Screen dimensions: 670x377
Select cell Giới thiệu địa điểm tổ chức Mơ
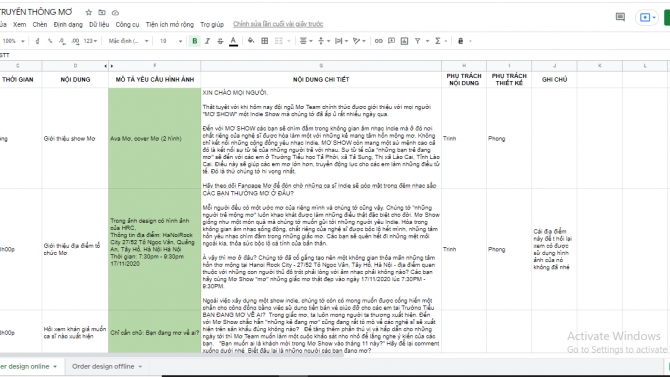coord(75,249)
